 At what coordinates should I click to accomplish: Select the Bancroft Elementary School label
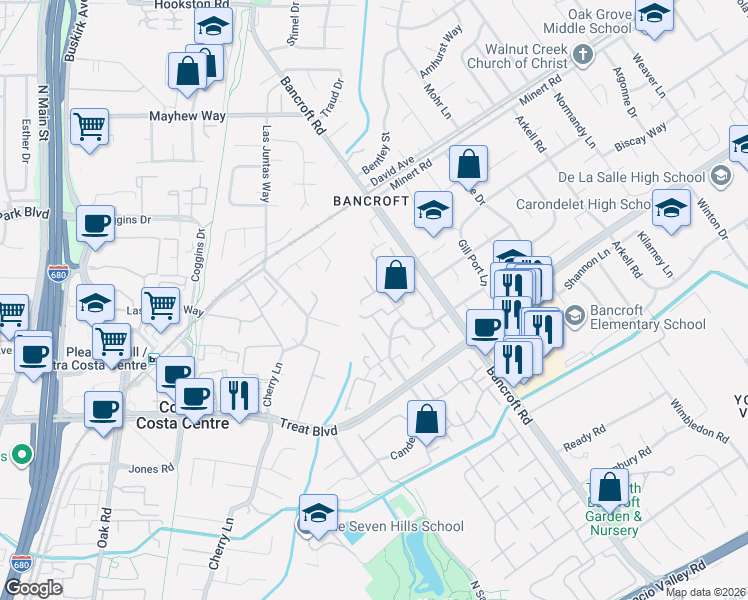[648, 317]
